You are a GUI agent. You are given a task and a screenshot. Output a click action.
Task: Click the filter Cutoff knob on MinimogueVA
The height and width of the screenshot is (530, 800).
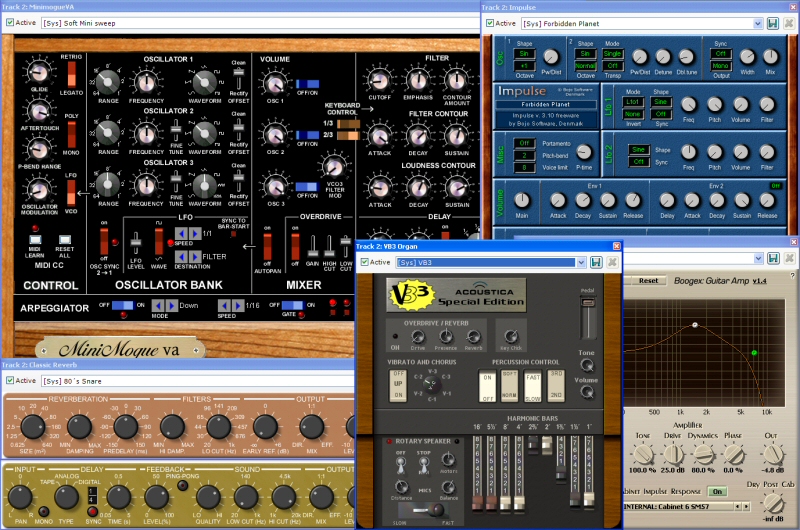click(379, 81)
